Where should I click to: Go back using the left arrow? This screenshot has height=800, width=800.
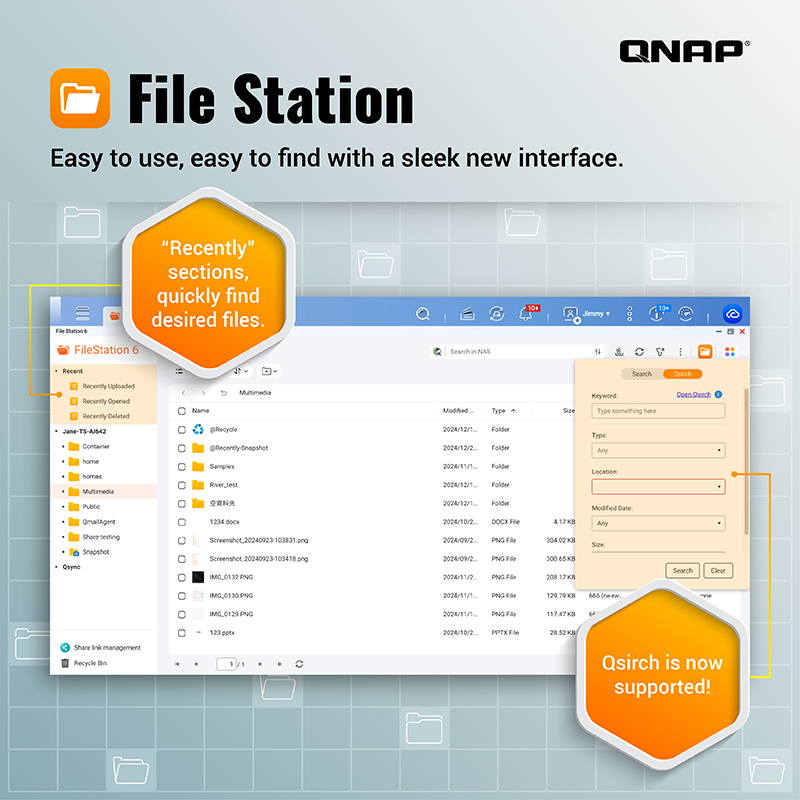(184, 393)
